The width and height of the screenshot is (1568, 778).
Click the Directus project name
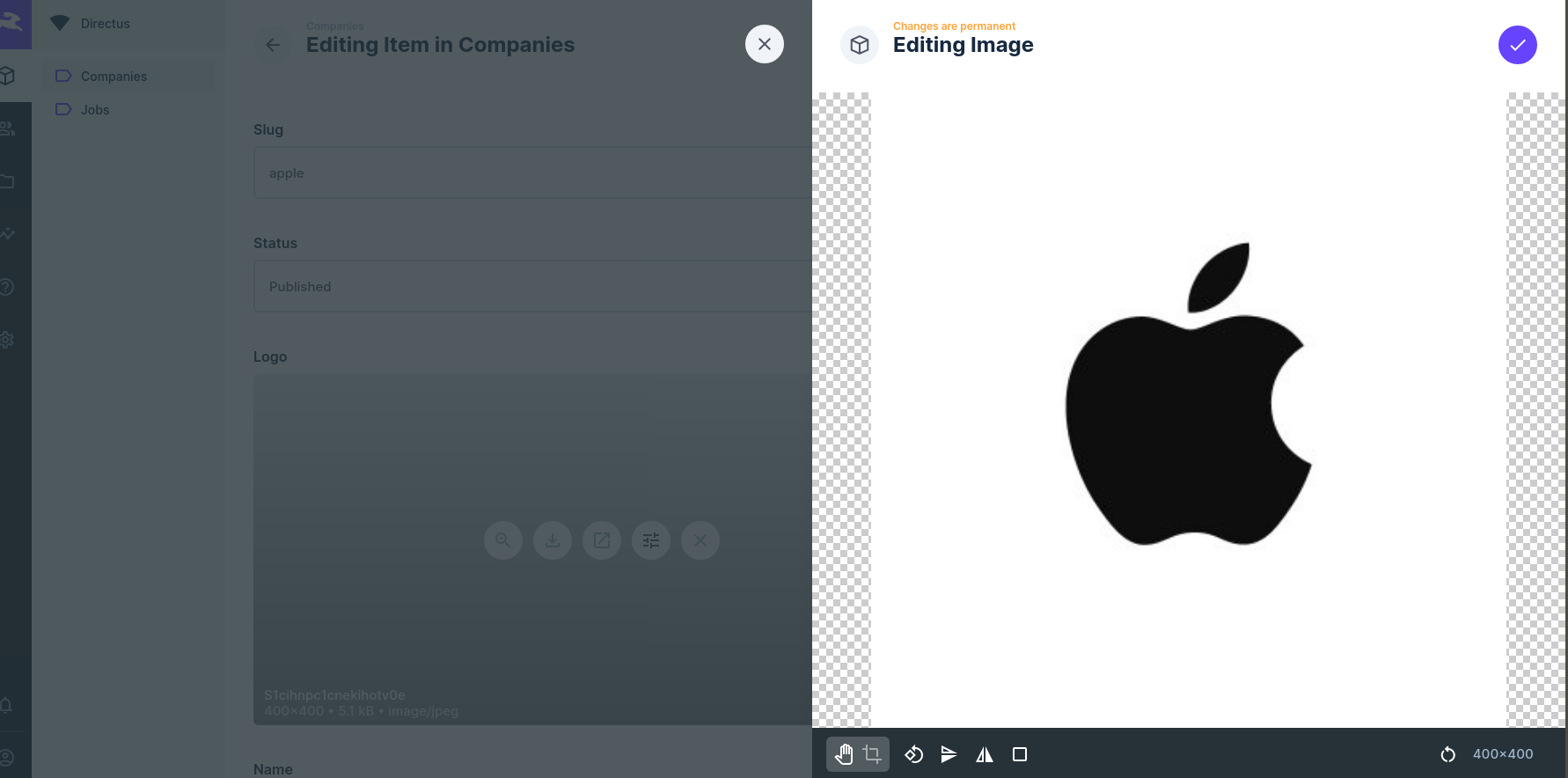[106, 24]
